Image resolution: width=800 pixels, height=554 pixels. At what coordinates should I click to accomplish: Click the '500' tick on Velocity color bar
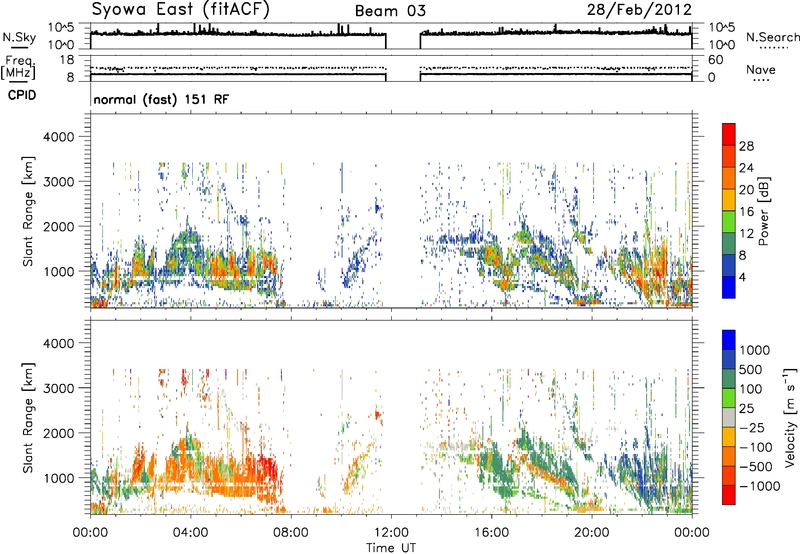[x=751, y=370]
